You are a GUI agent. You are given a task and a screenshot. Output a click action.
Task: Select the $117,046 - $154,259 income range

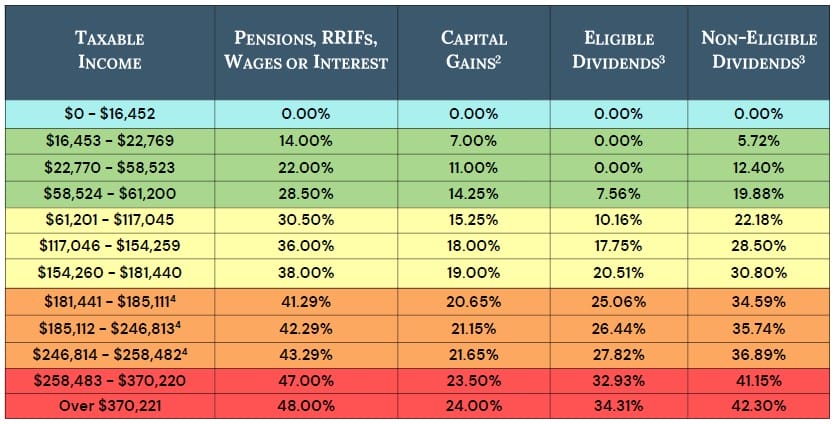[109, 244]
